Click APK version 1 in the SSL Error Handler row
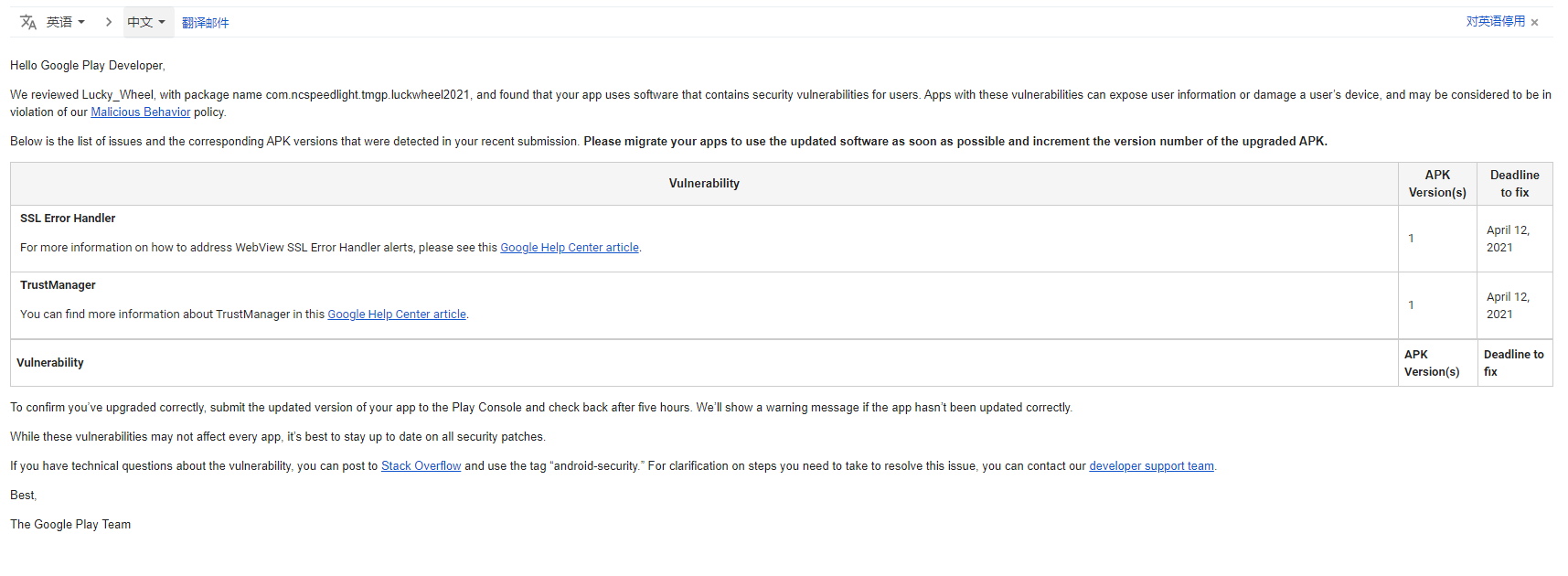The height and width of the screenshot is (576, 1568). pos(1411,239)
